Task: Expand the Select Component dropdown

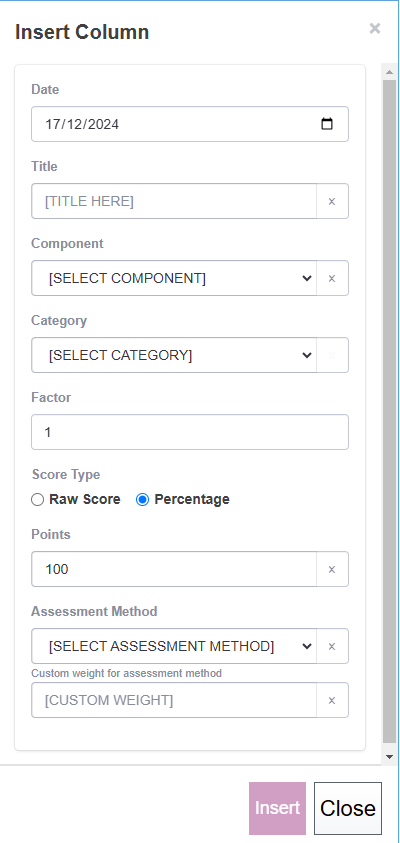Action: (174, 278)
